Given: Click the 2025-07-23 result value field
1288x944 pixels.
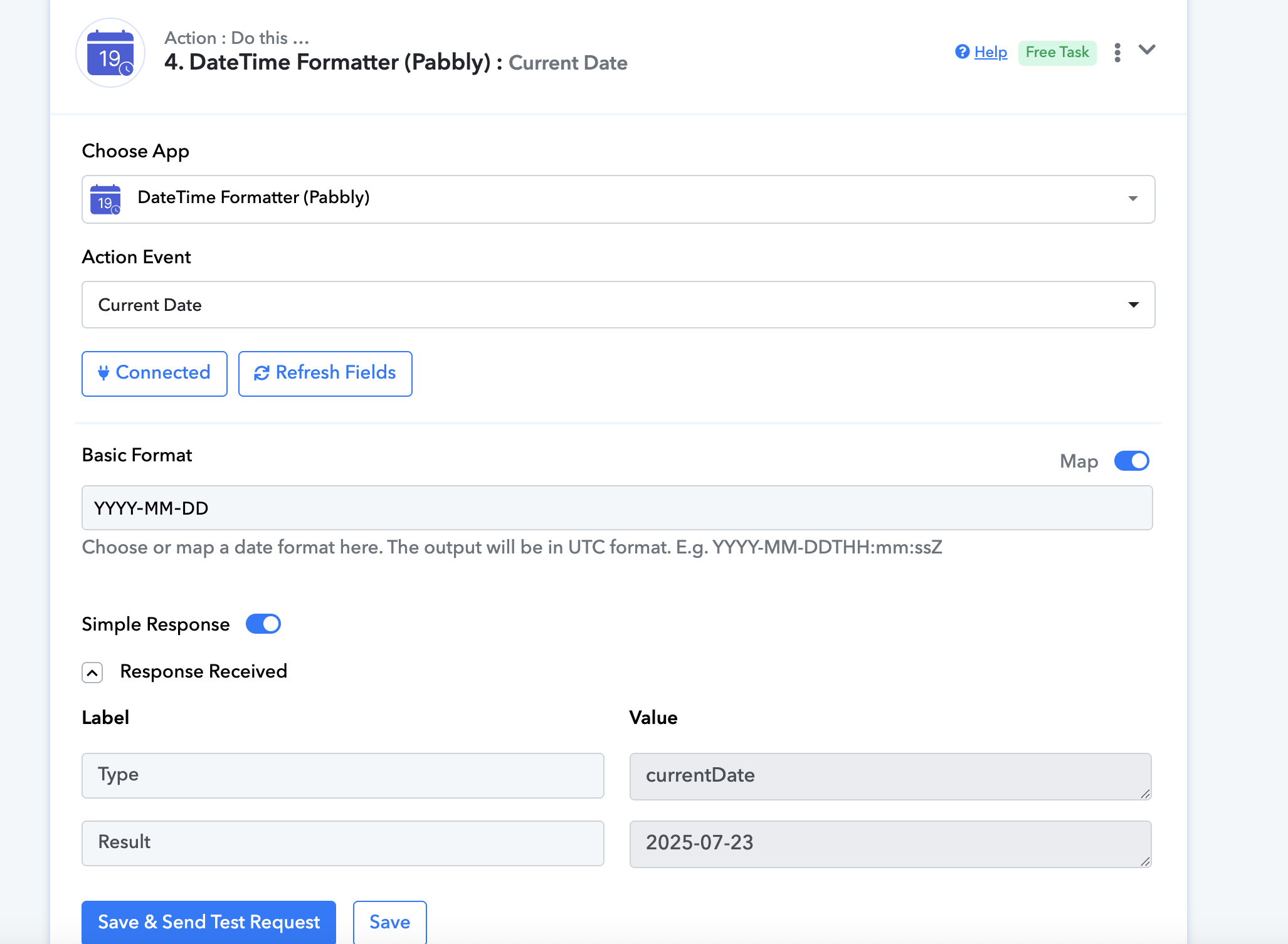Looking at the screenshot, I should click(x=890, y=844).
